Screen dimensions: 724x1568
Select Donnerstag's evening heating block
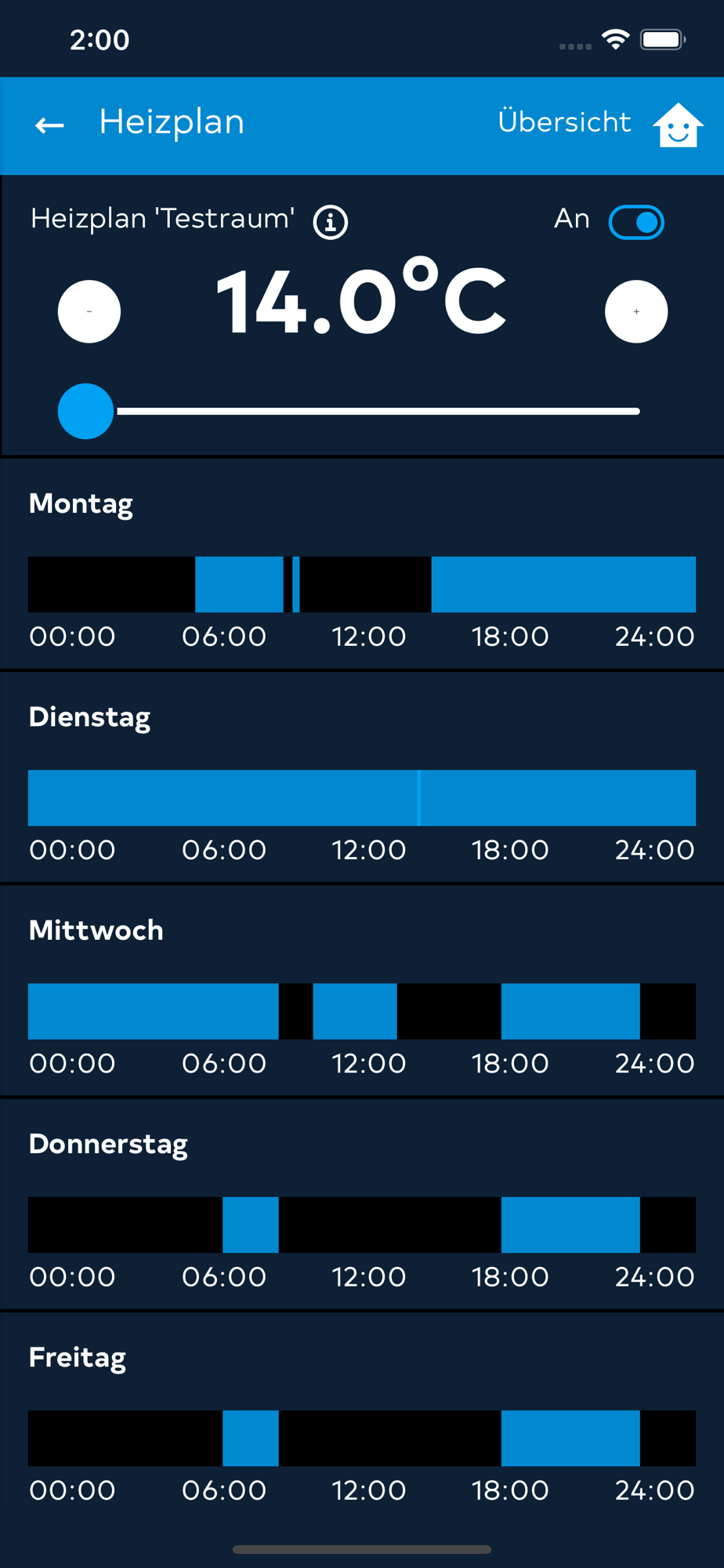pyautogui.click(x=570, y=1225)
